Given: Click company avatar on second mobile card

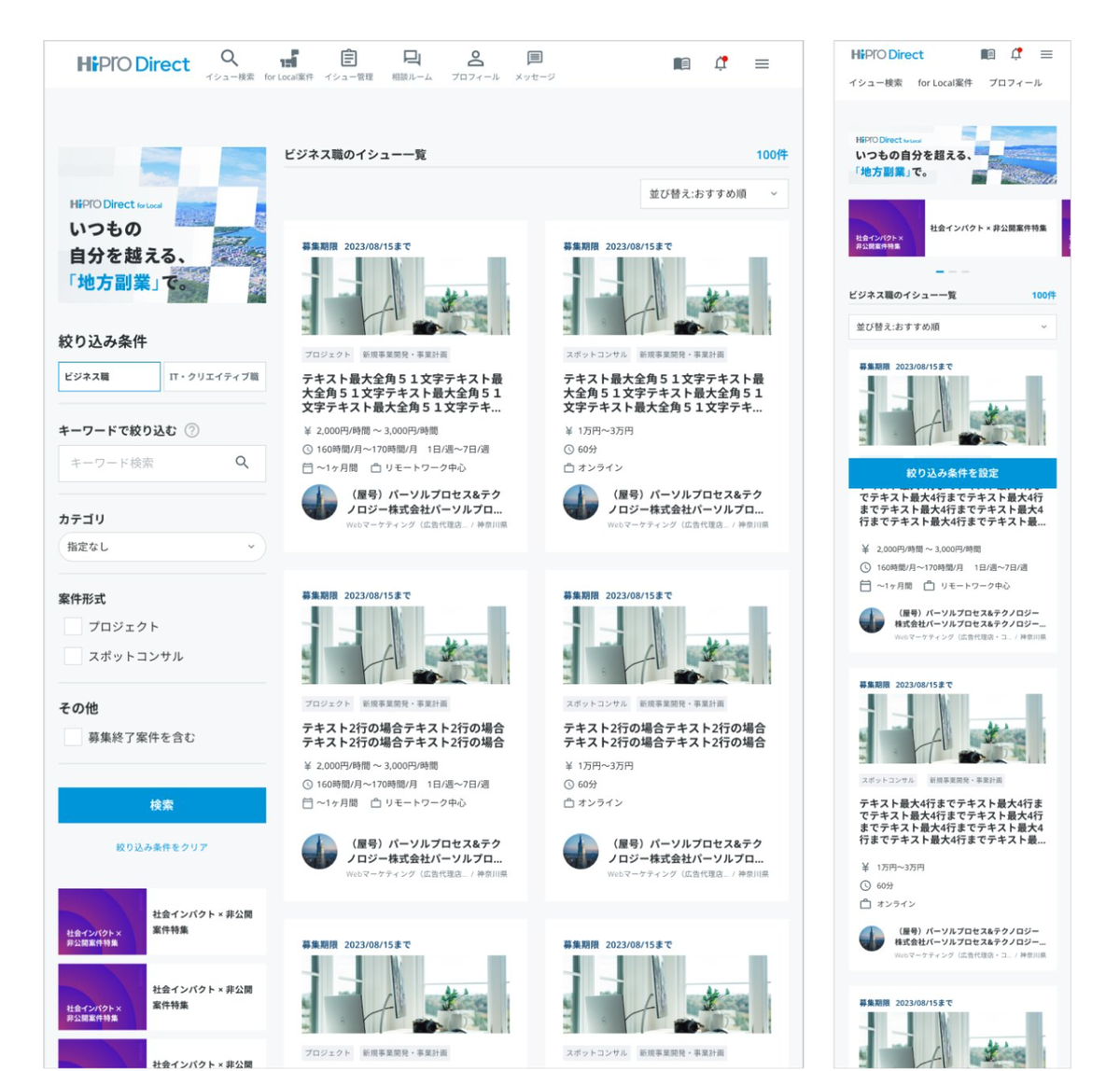Looking at the screenshot, I should pos(872,939).
